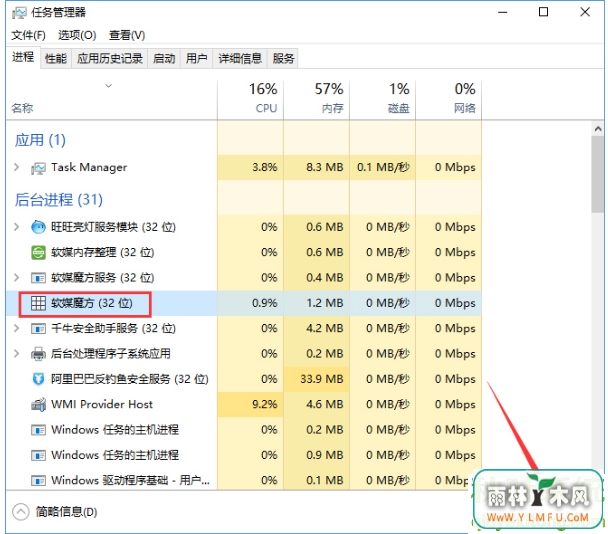Click the 9.2% CPU cell

[250, 404]
